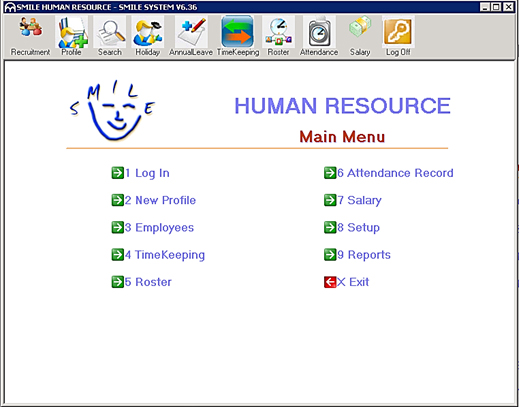The image size is (519, 407).
Task: Open 4 TimeKeeping menu entry
Action: 158,255
